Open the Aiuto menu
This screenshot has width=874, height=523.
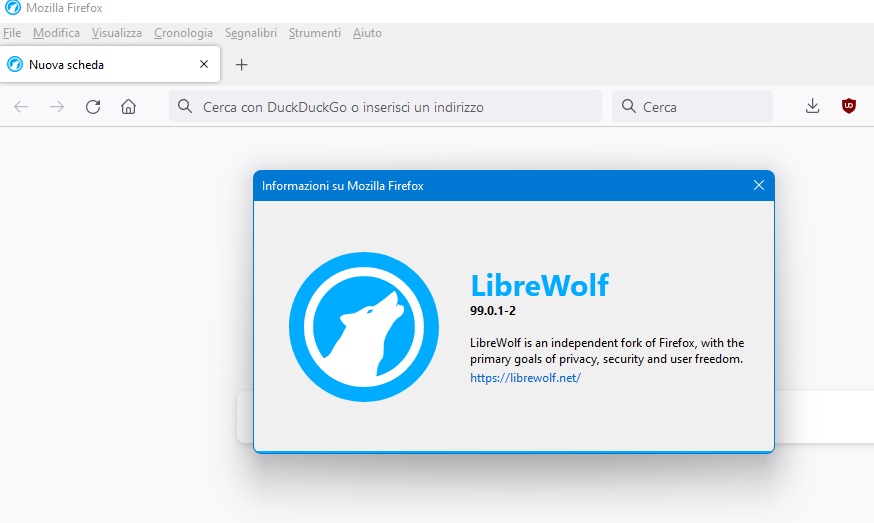click(367, 33)
